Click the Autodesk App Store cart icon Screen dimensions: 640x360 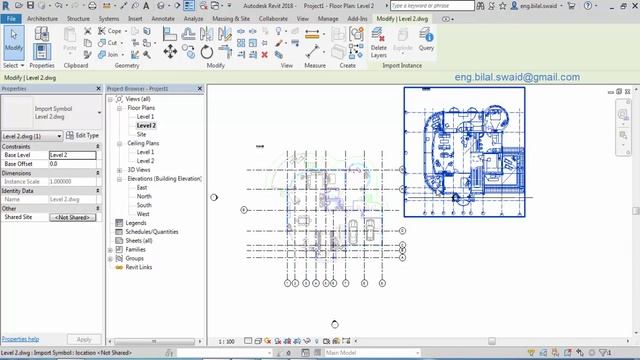[571, 6]
